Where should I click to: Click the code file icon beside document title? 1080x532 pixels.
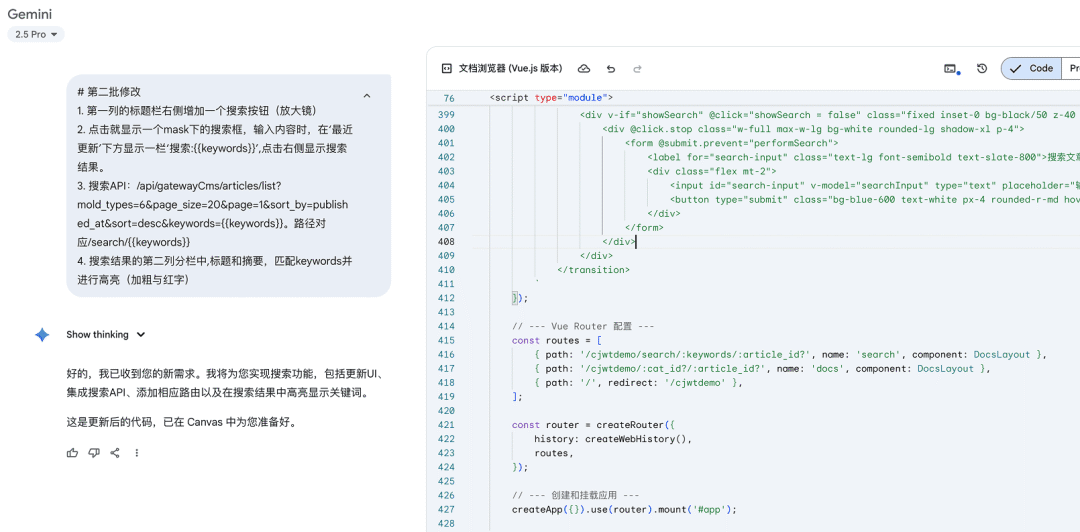click(447, 69)
